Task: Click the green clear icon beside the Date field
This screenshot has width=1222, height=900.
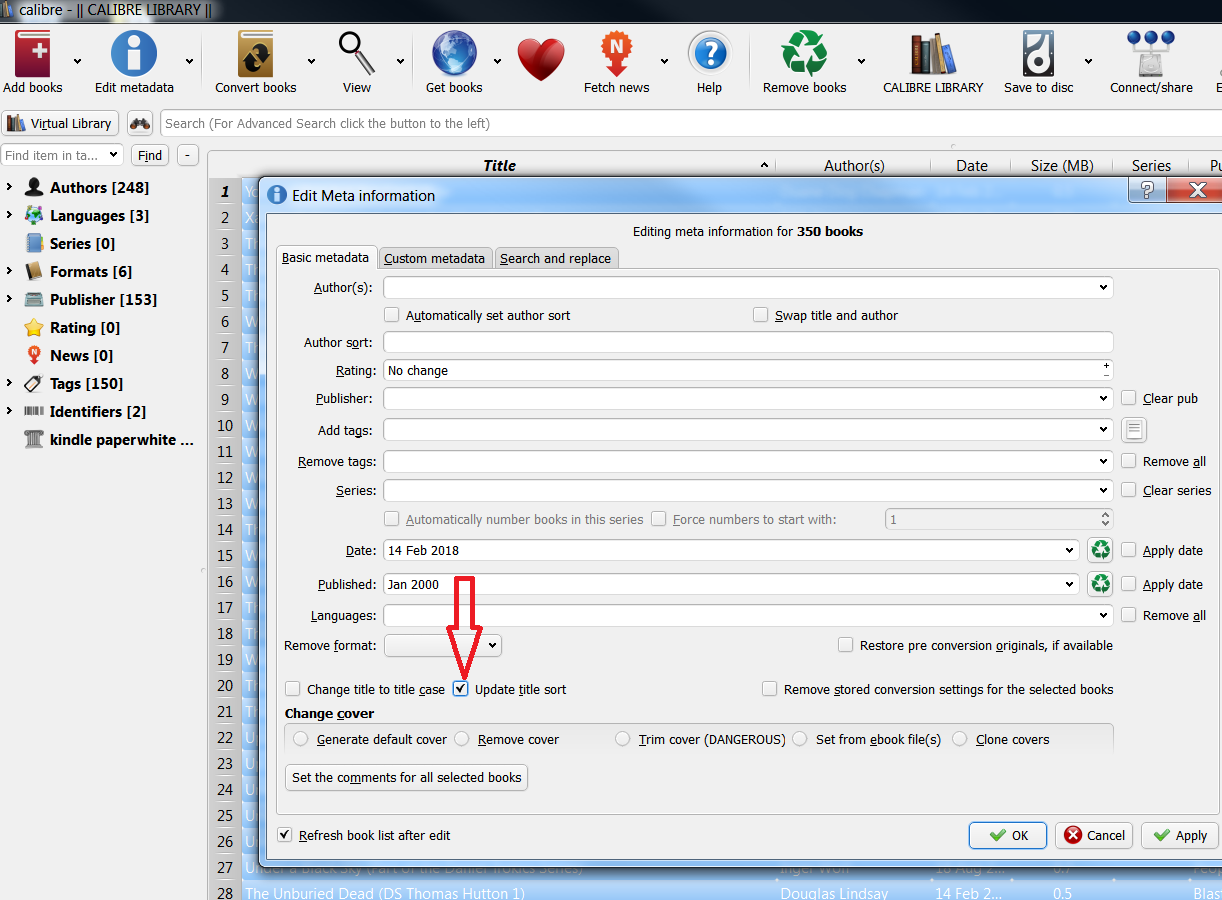Action: [x=1100, y=550]
